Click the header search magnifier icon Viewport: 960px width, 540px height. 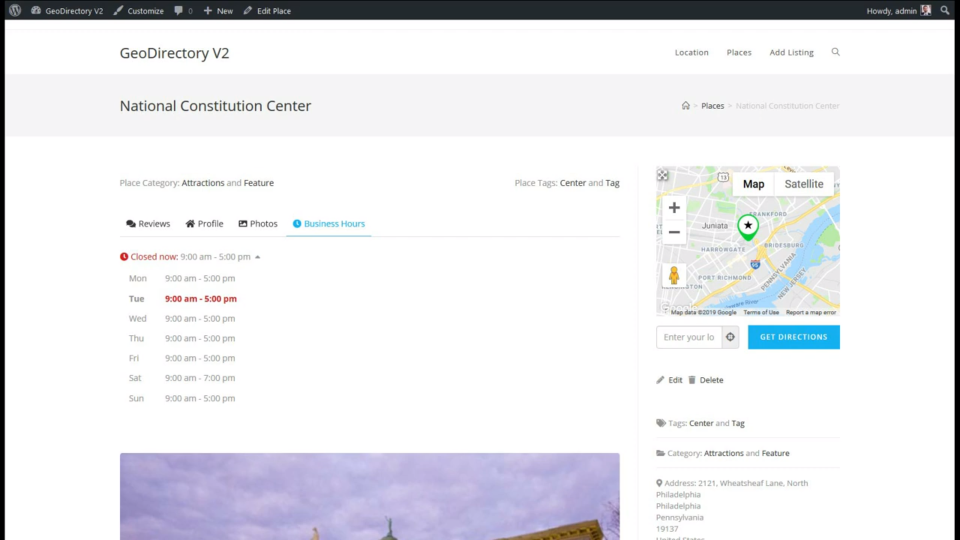click(836, 52)
